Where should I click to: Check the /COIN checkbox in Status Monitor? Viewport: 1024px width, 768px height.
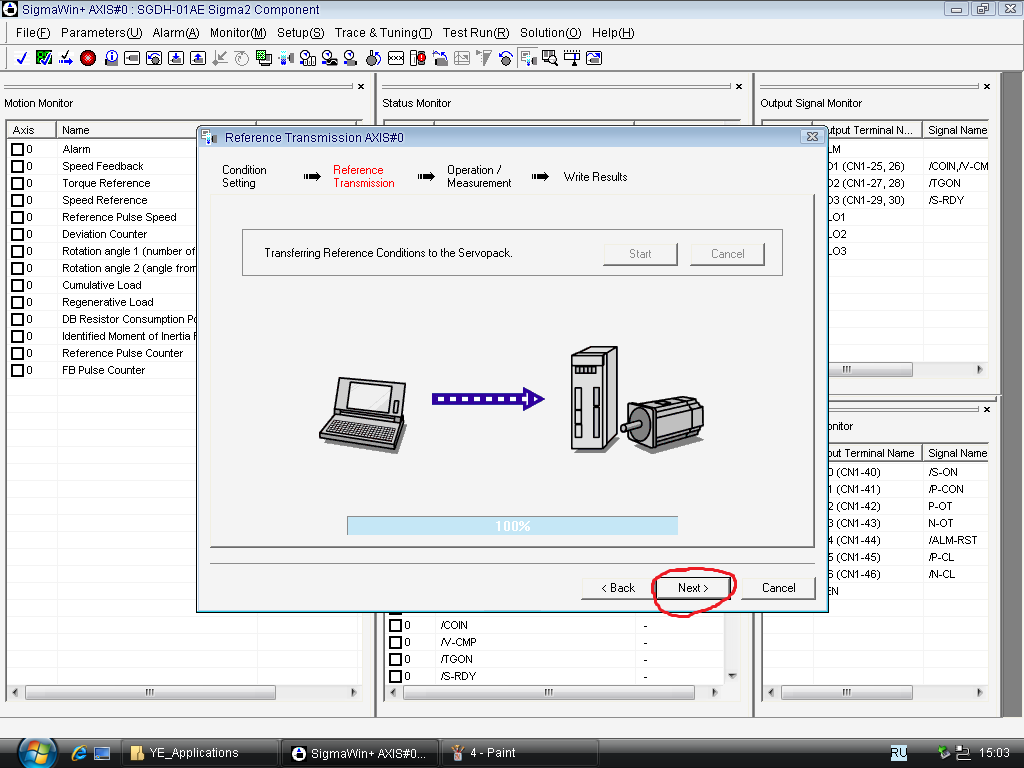[395, 625]
